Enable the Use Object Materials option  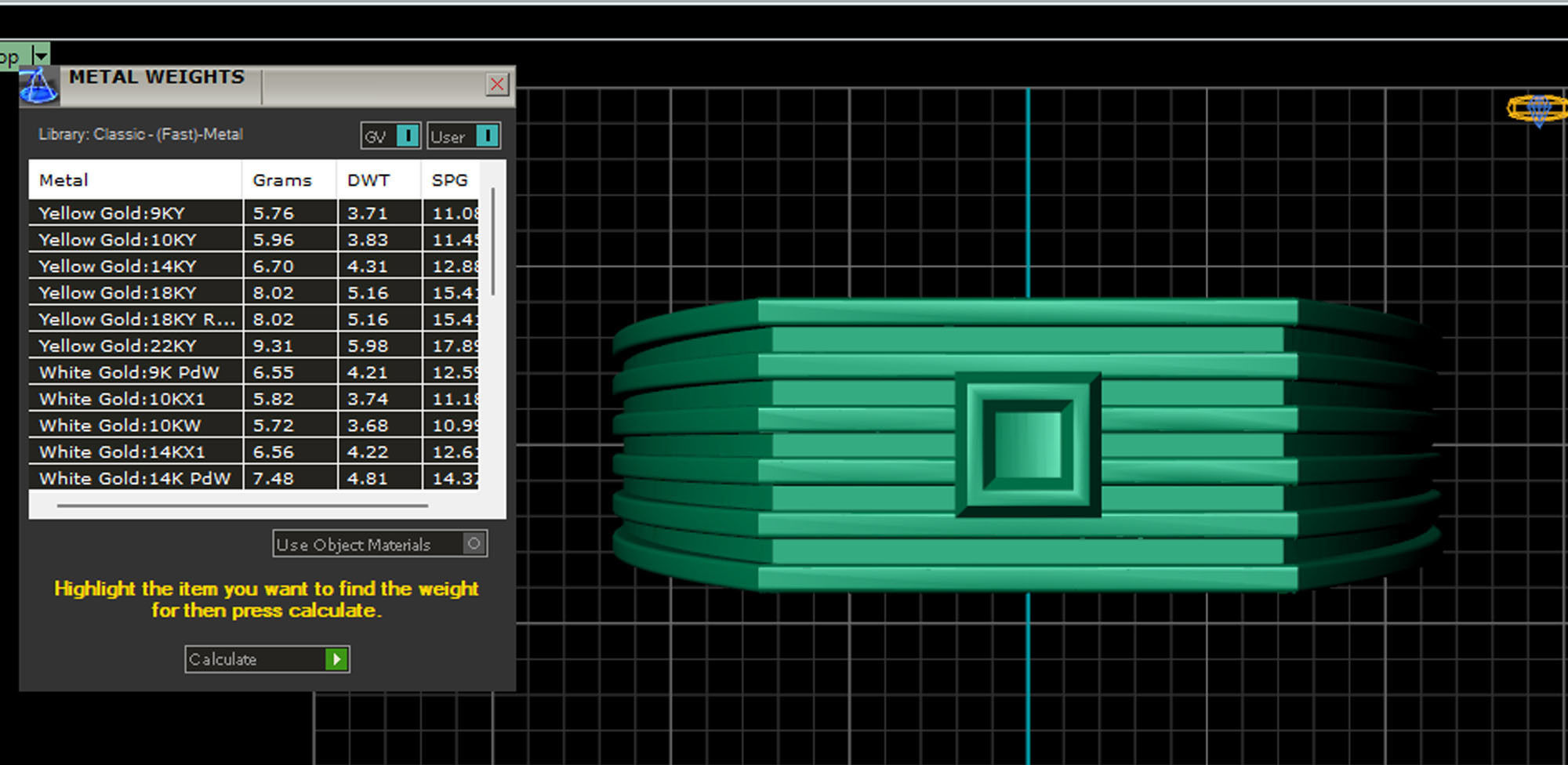point(380,544)
